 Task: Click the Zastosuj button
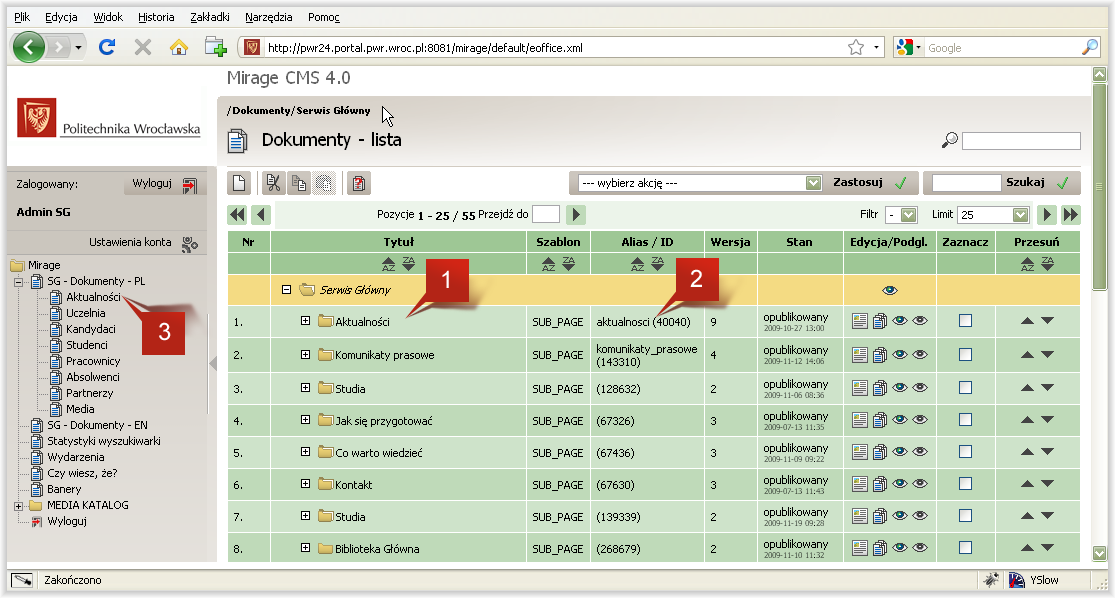(870, 183)
